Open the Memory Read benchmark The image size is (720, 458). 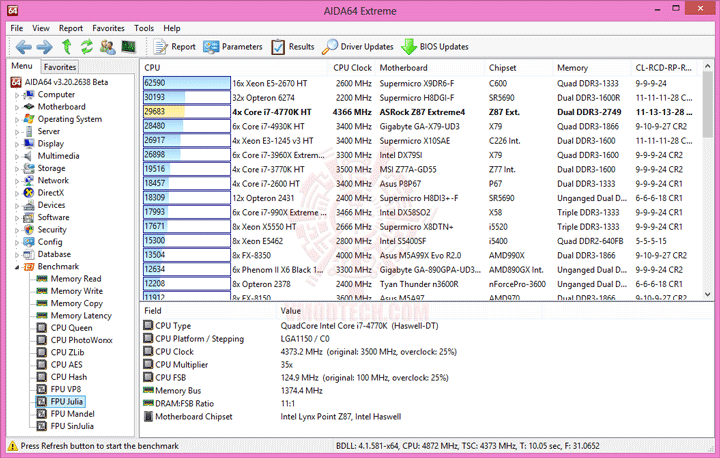coord(69,279)
